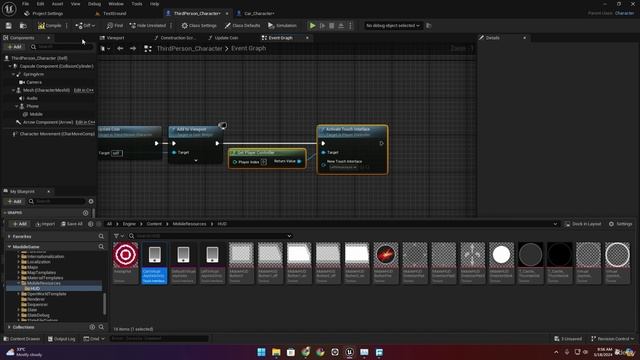640x360 pixels.
Task: Click the graph forward navigation arrow
Action: [x=133, y=49]
